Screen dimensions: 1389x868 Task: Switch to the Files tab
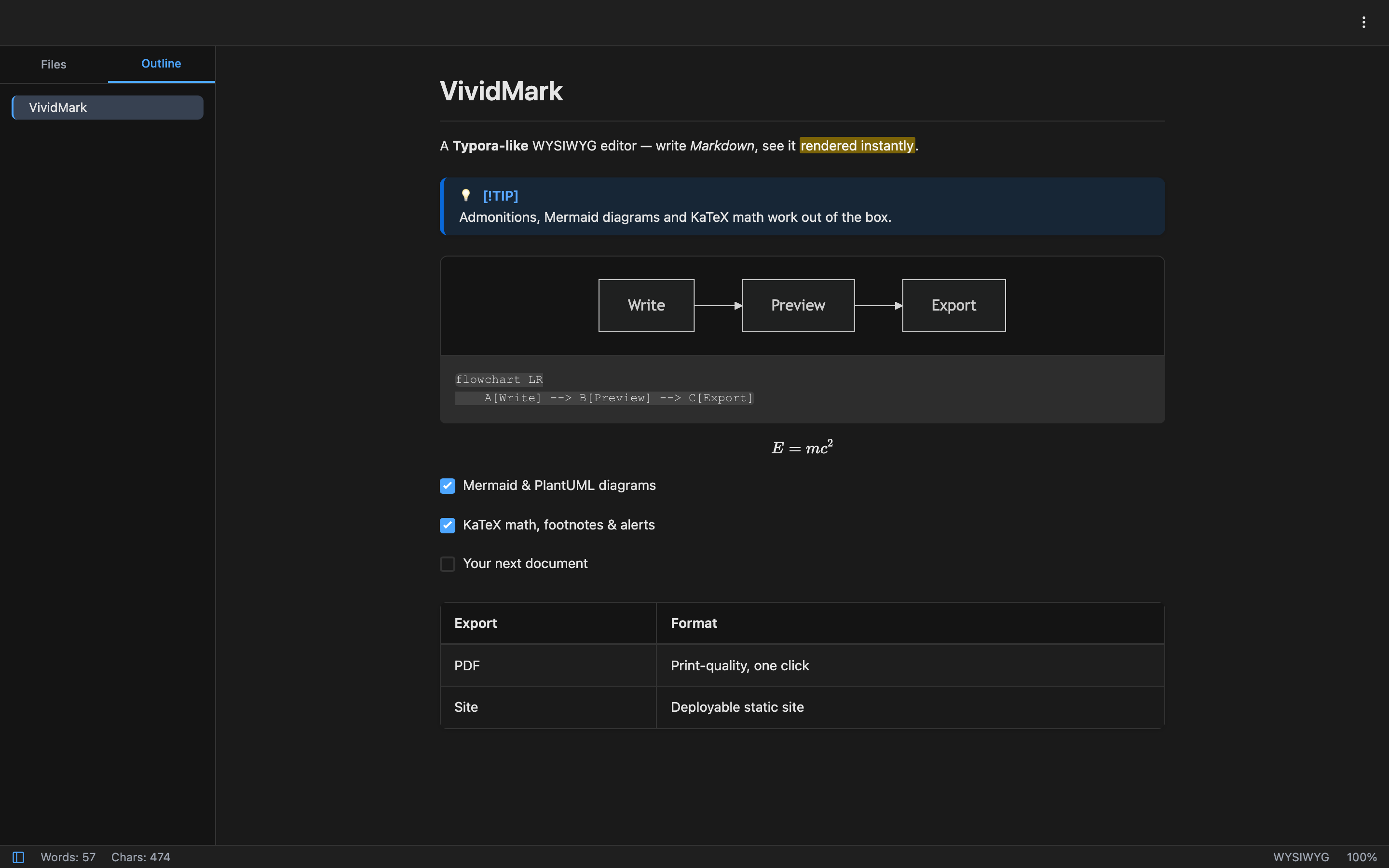click(x=54, y=64)
